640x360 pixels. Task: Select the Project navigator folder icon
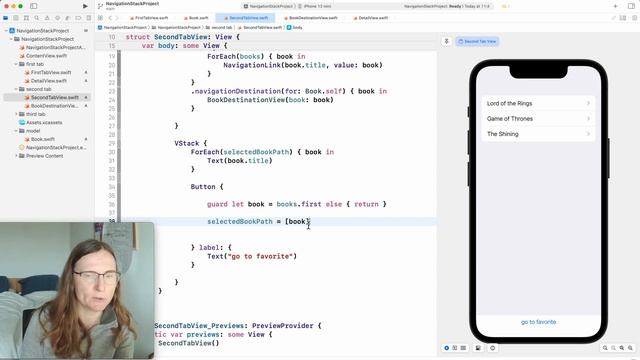point(5,18)
